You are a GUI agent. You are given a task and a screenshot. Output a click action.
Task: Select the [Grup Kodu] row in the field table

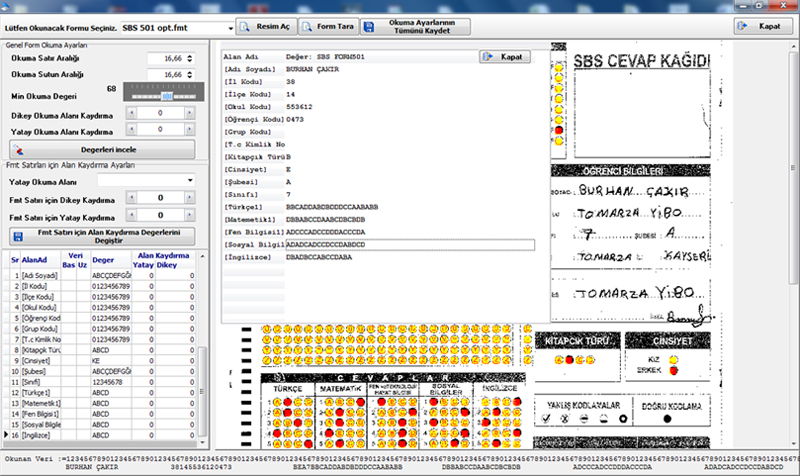[99, 329]
